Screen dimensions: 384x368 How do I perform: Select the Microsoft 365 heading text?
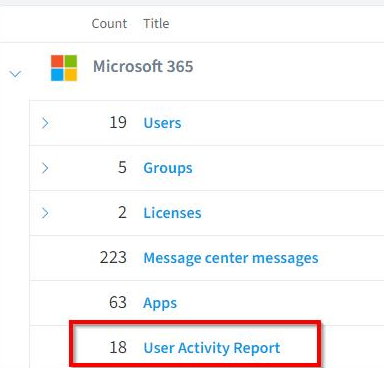(143, 66)
